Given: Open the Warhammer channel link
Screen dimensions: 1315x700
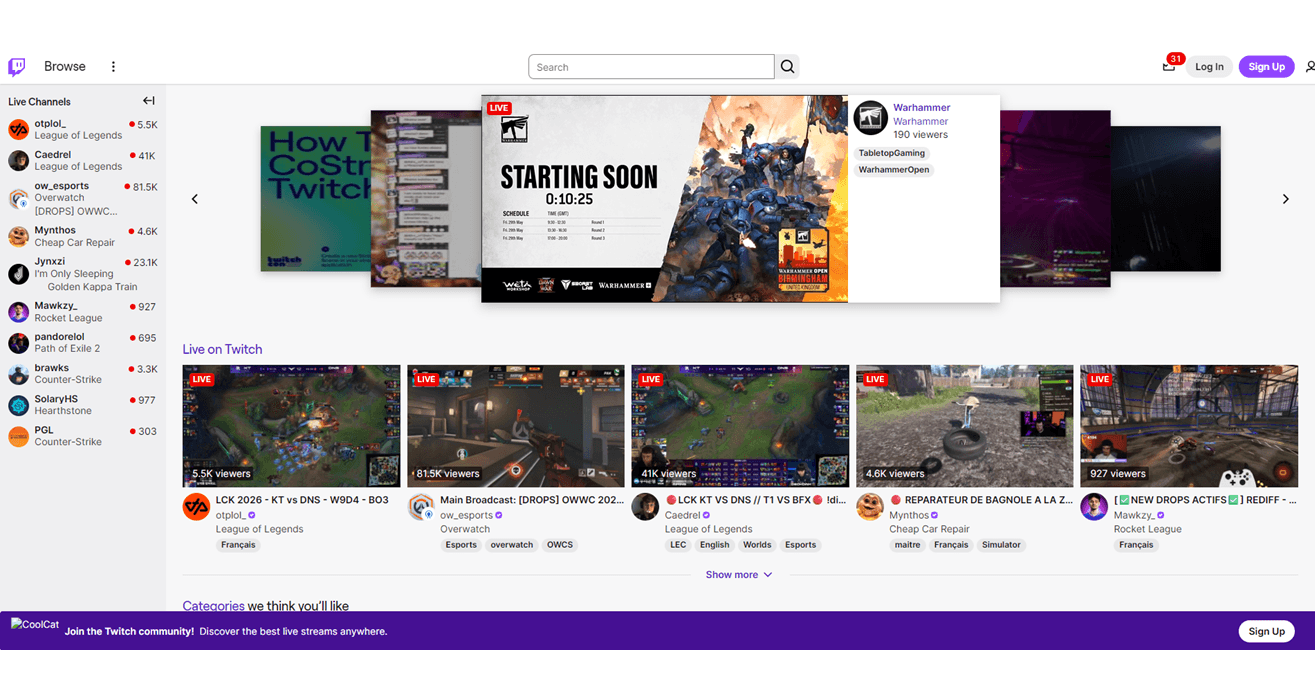Looking at the screenshot, I should (921, 108).
